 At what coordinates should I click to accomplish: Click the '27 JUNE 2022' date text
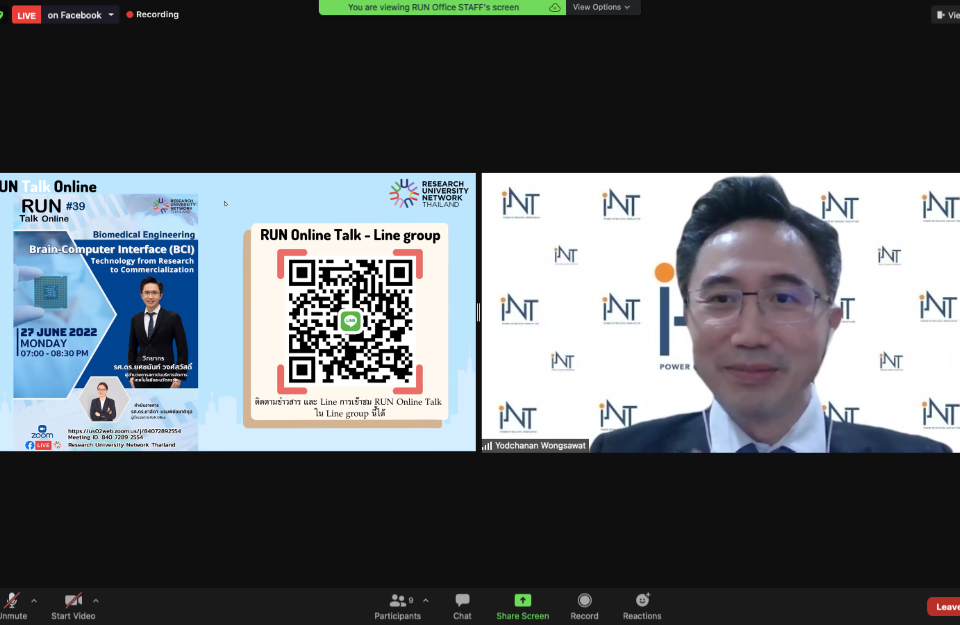(59, 332)
